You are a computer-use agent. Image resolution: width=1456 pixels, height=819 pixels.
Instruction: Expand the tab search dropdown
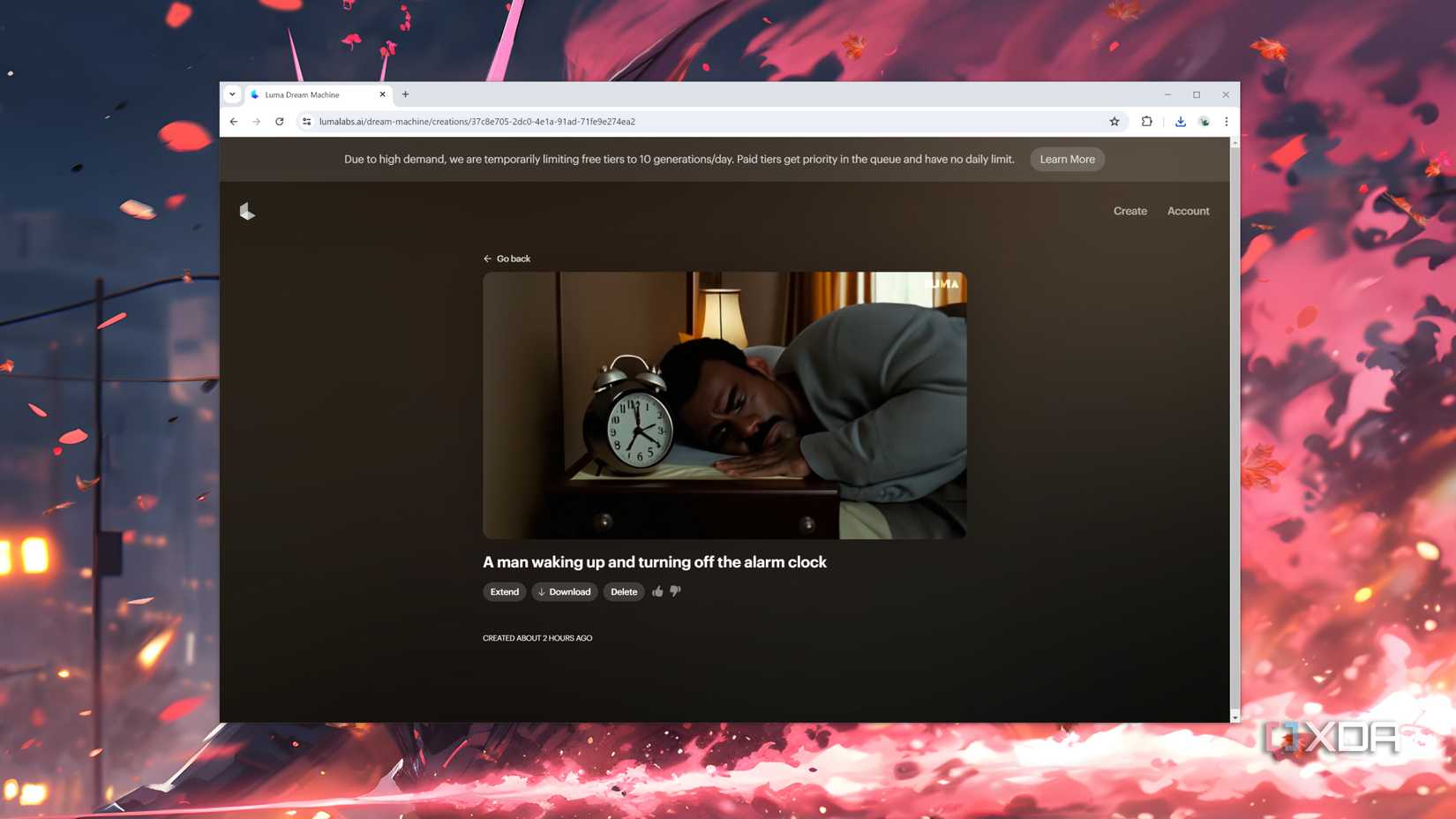(232, 94)
